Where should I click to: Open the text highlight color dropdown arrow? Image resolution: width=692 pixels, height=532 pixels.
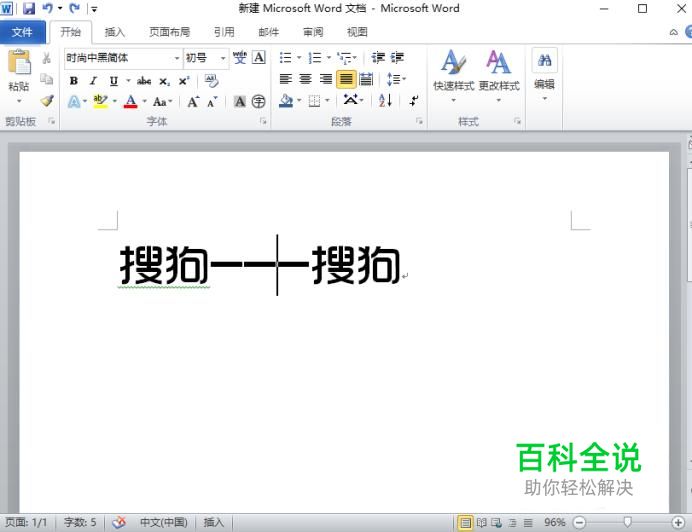[x=114, y=102]
